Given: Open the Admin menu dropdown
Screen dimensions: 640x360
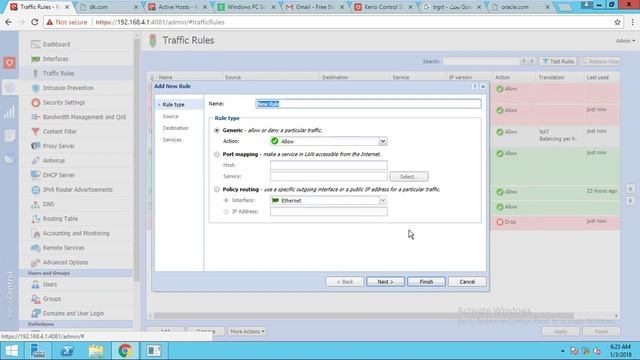Looking at the screenshot, I should pos(625,41).
